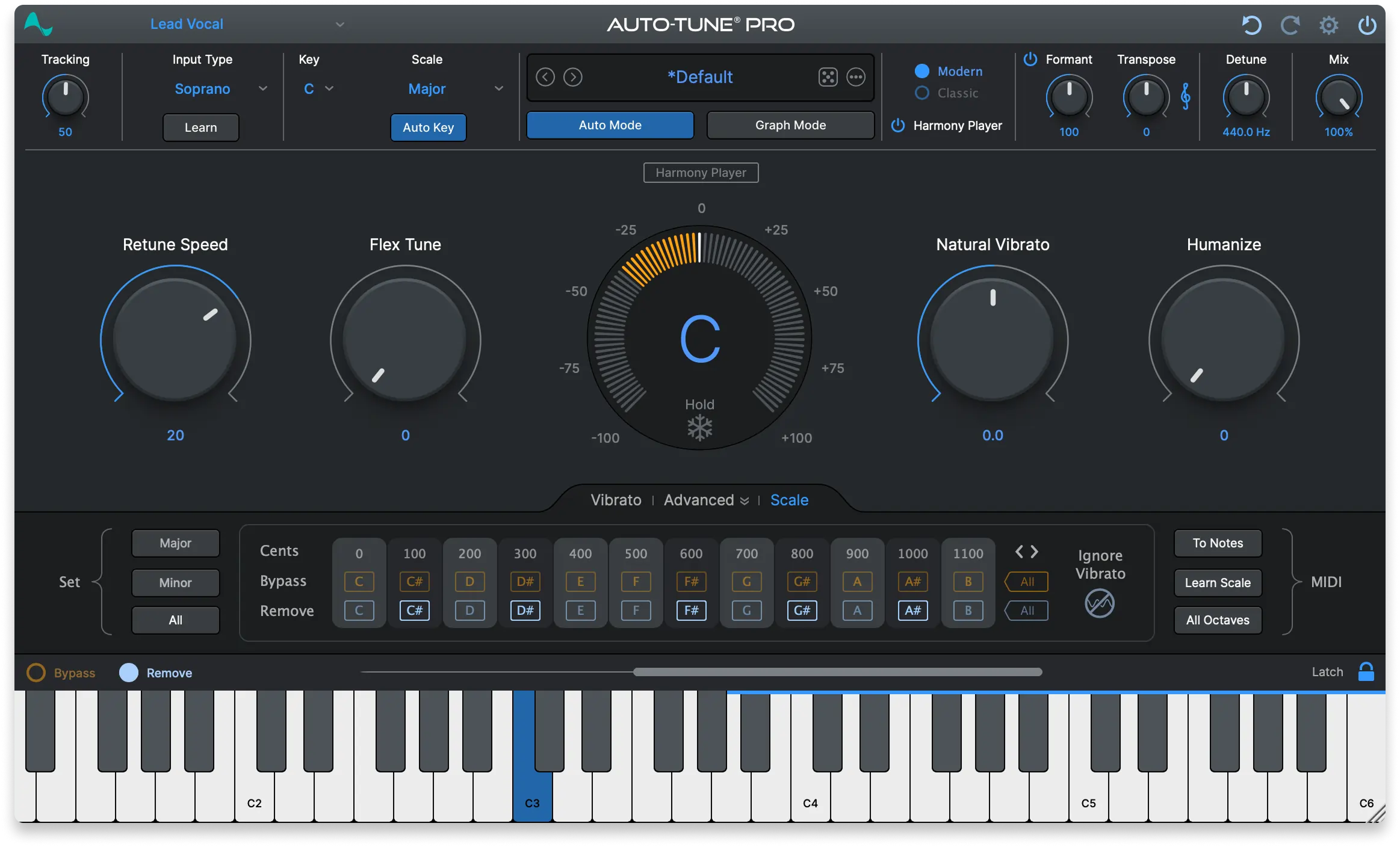Go to the previous preset arrow
Viewport: 1400px width, 847px height.
545,77
